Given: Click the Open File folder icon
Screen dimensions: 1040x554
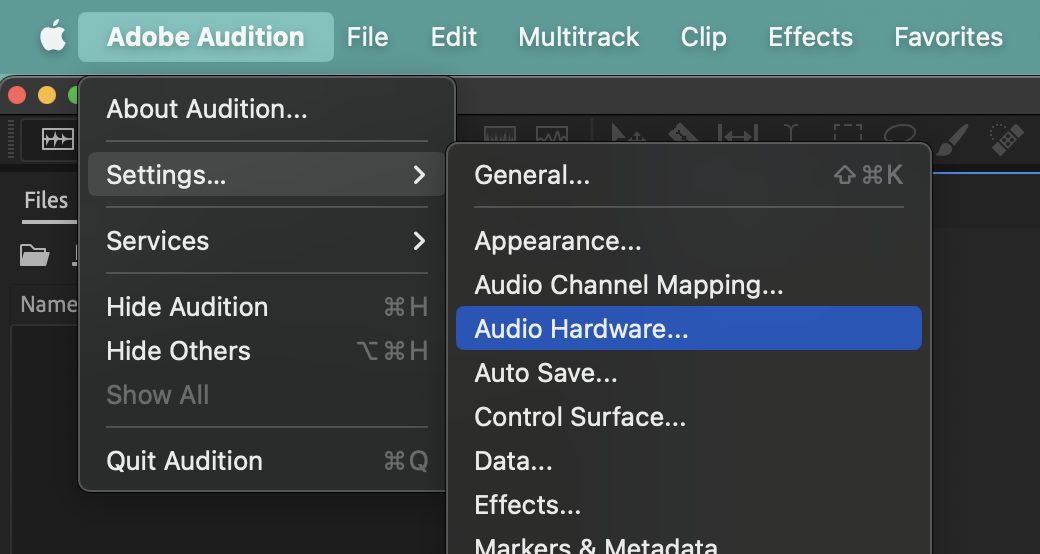Looking at the screenshot, I should click(x=34, y=255).
